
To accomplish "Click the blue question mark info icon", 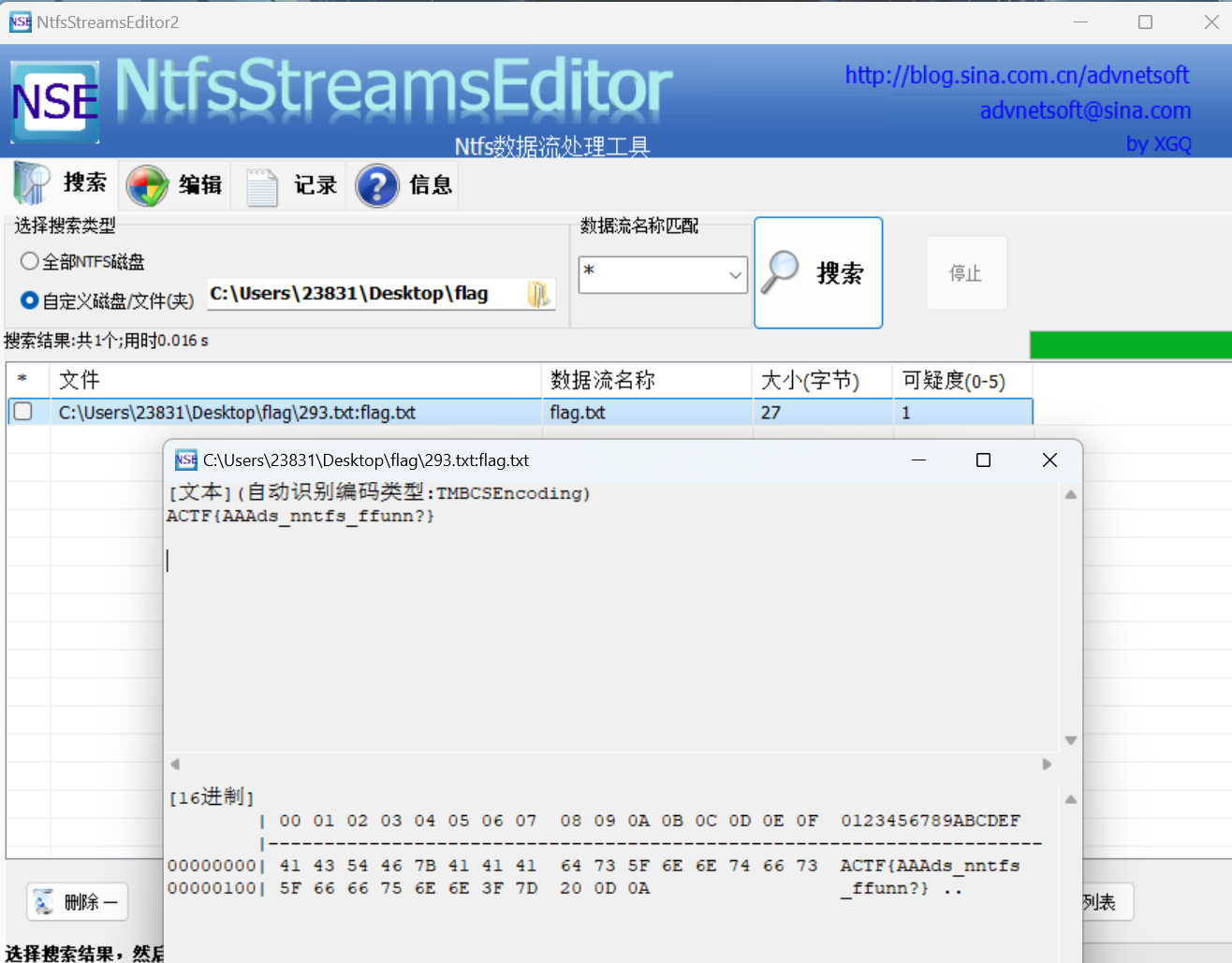I will [377, 185].
